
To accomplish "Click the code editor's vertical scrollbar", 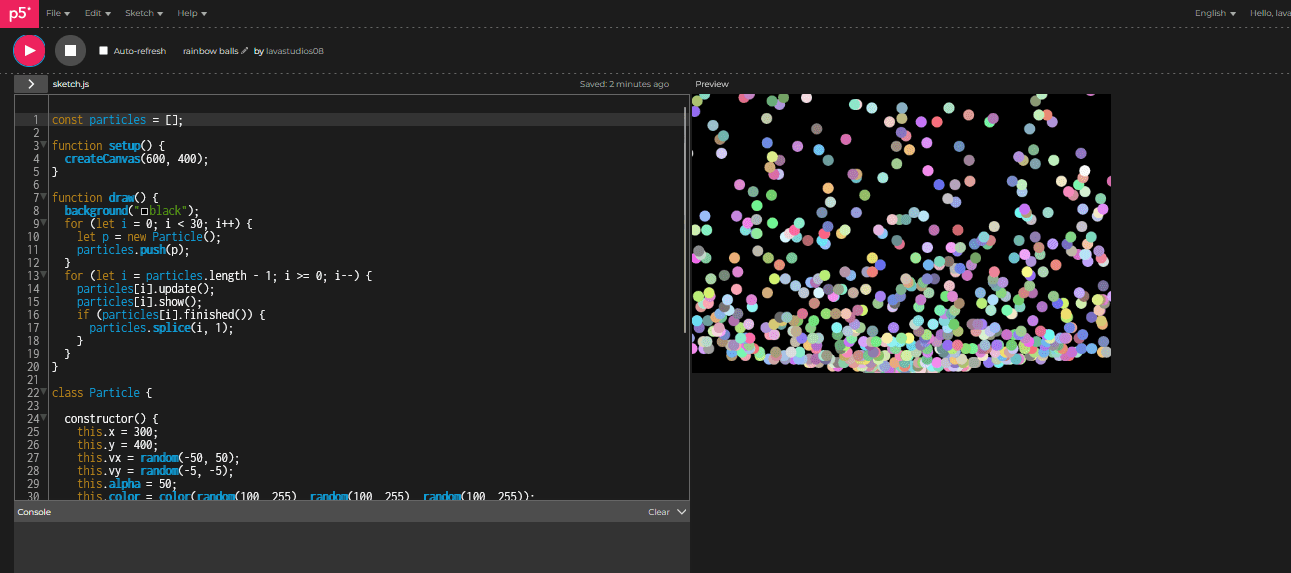I will pyautogui.click(x=685, y=220).
